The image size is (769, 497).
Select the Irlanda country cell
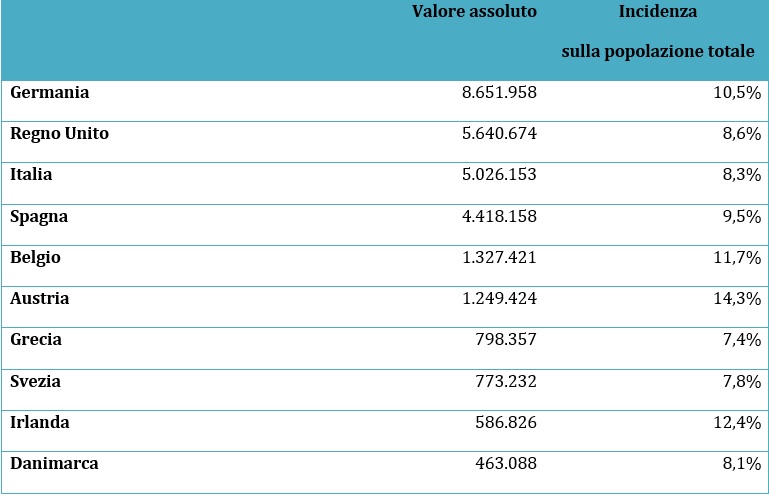pyautogui.click(x=40, y=422)
